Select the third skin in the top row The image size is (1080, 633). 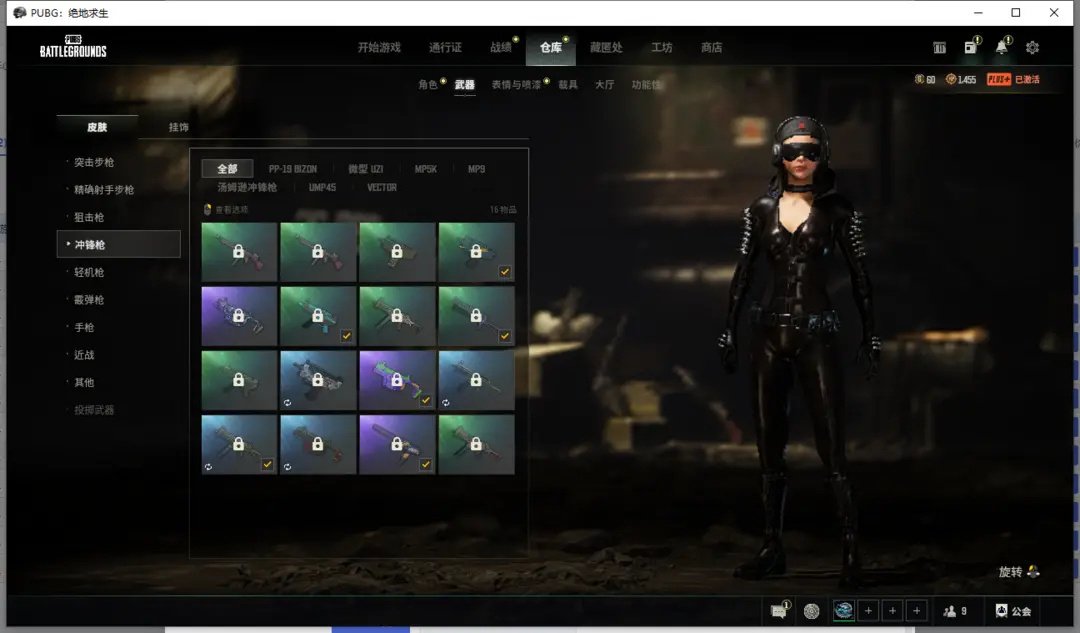(x=397, y=252)
